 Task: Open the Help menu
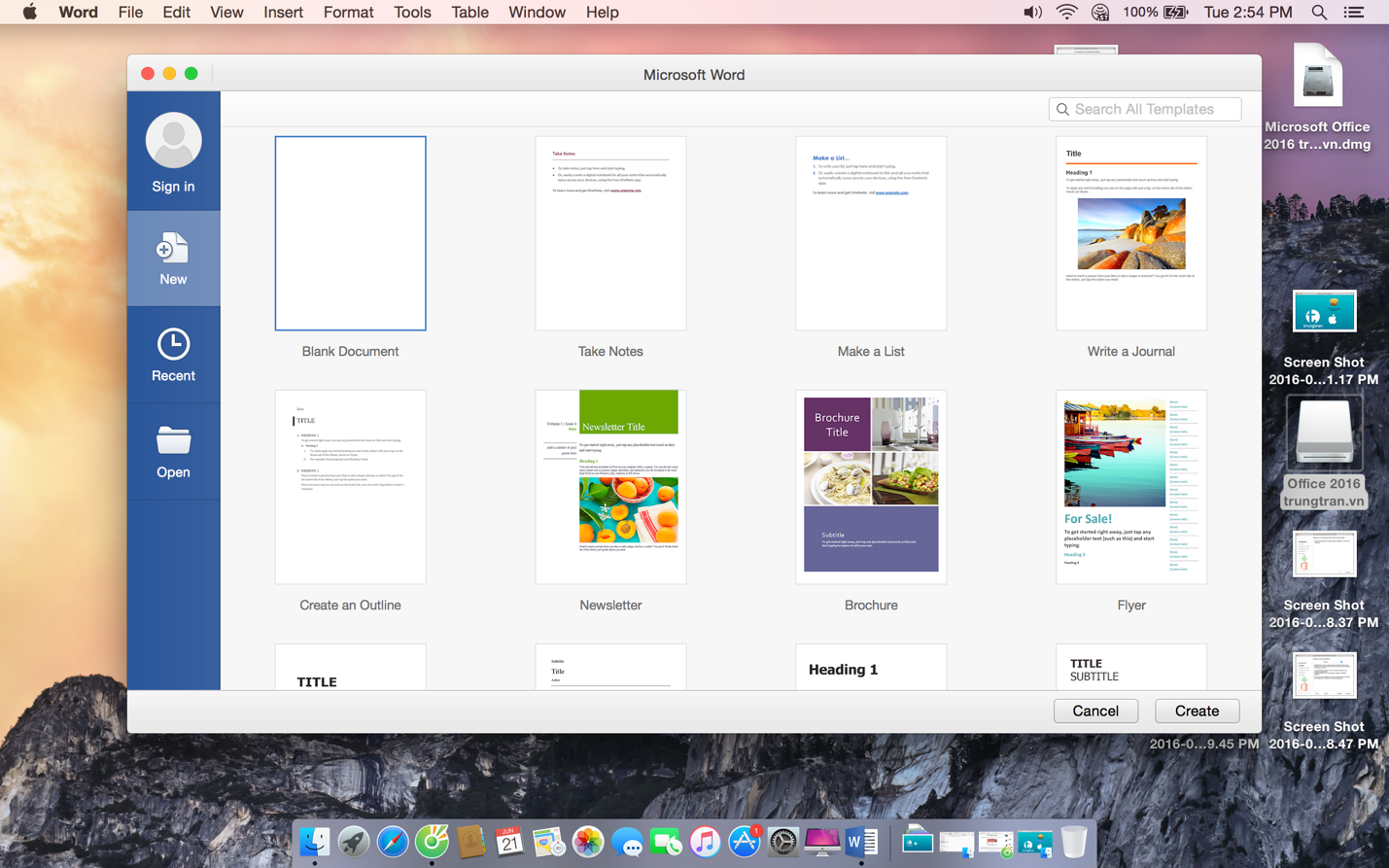(602, 12)
